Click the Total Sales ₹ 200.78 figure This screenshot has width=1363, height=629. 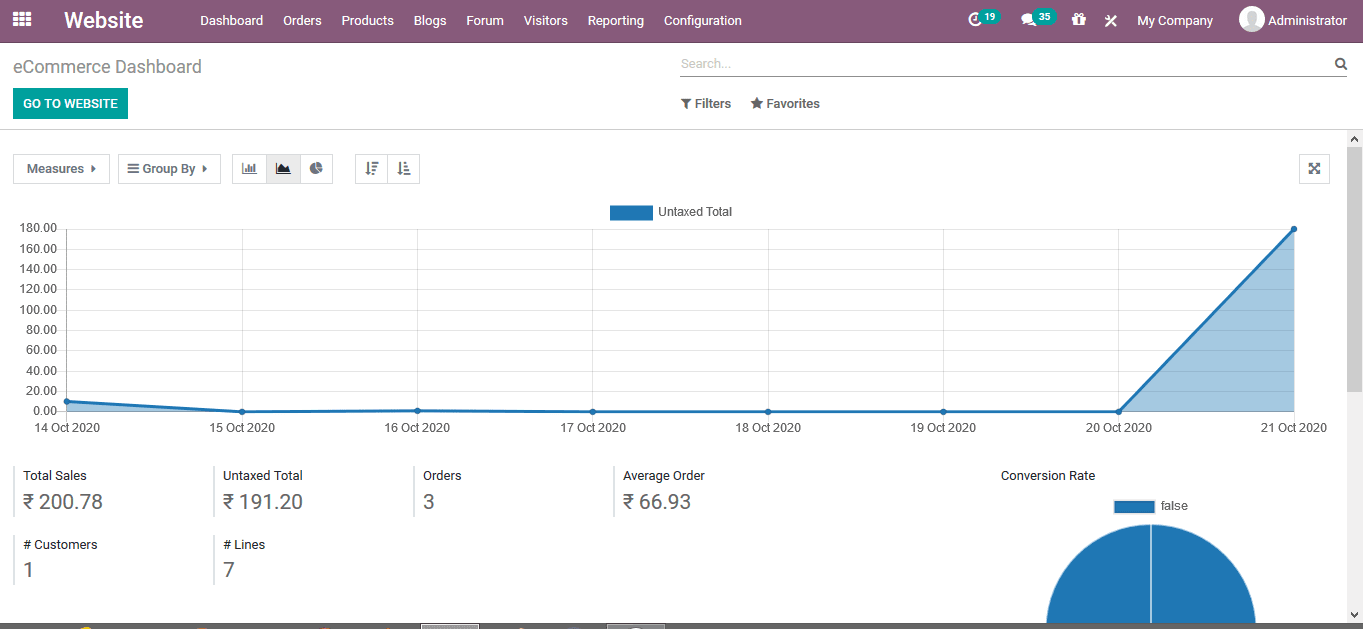(63, 502)
